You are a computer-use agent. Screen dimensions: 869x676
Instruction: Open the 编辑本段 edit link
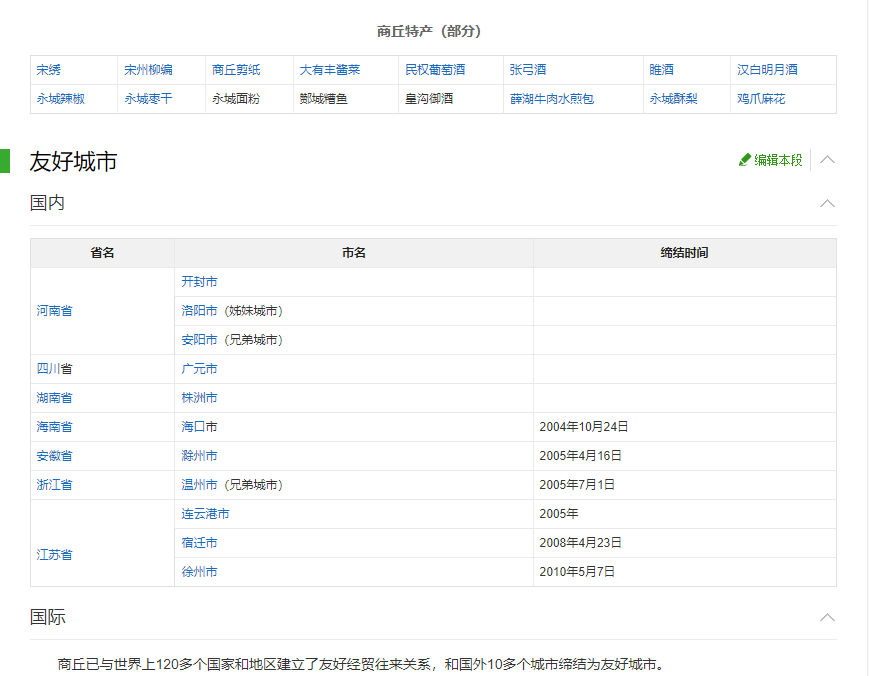[x=778, y=160]
